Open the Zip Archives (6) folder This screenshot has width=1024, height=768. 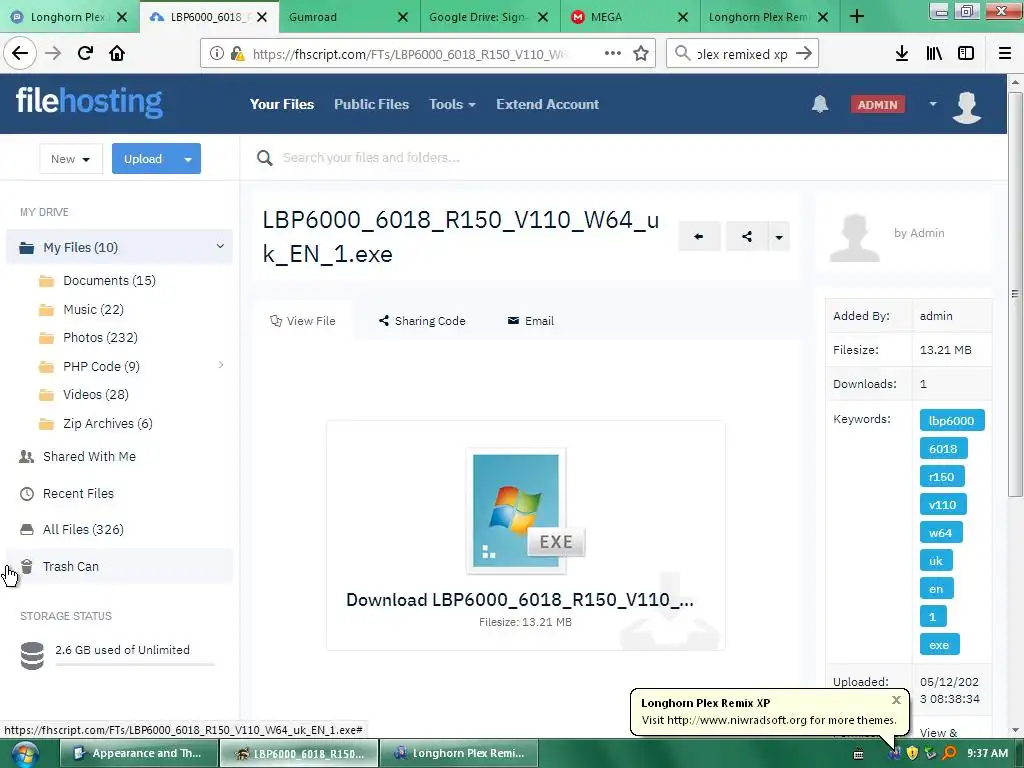tap(108, 424)
